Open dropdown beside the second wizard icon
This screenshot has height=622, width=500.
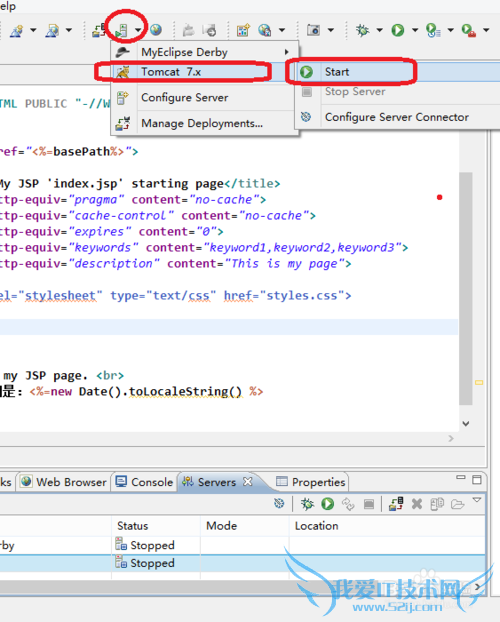[69, 30]
